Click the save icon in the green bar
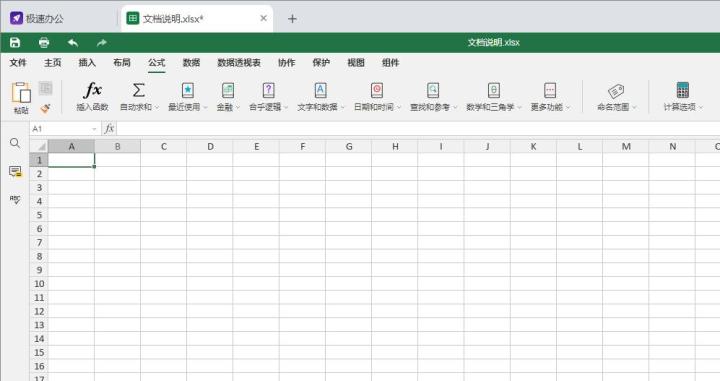The width and height of the screenshot is (720, 381). (15, 43)
